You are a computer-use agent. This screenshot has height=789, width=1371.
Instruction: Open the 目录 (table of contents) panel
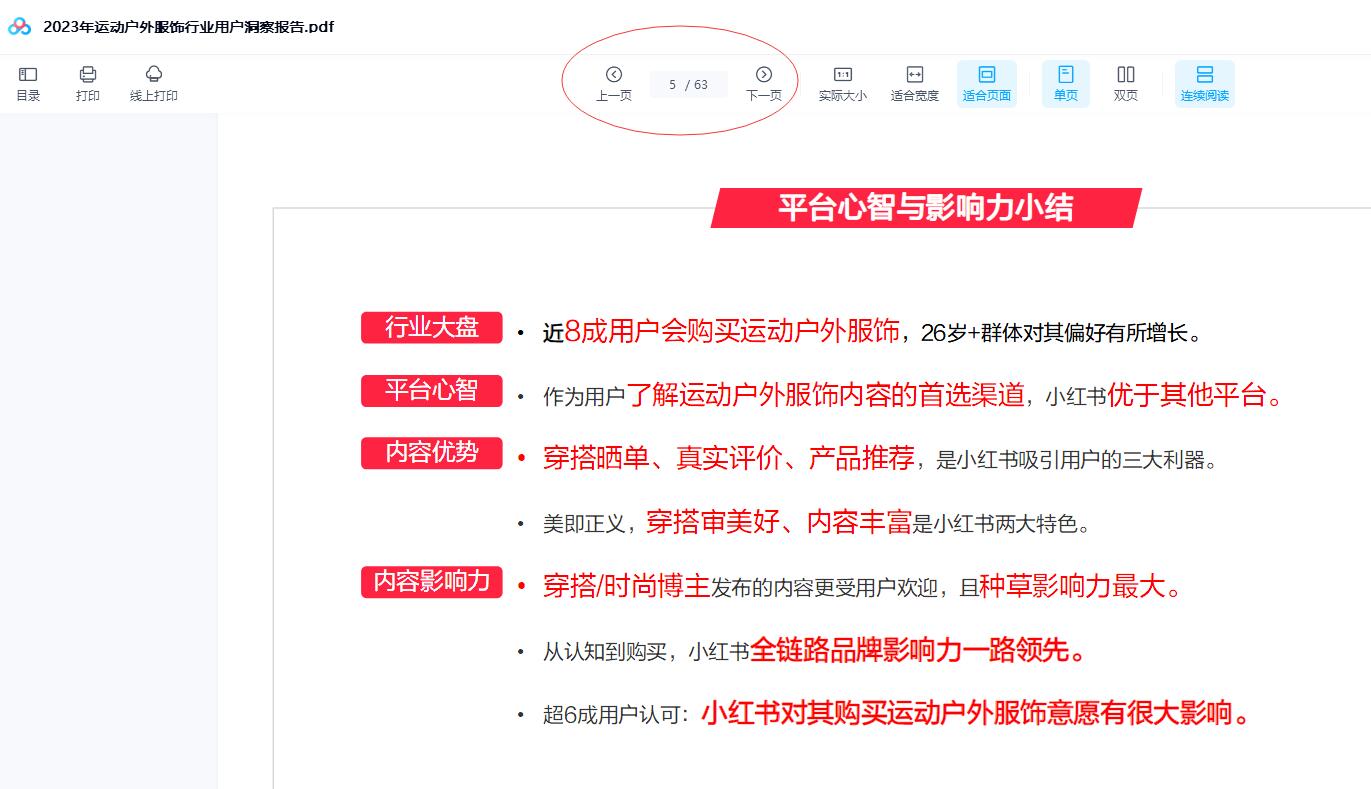tap(28, 83)
